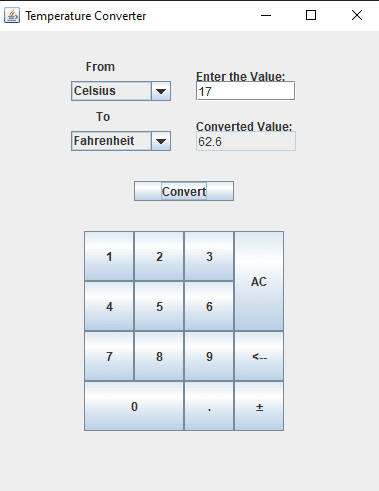The height and width of the screenshot is (491, 379).
Task: Tap keypad digit 9
Action: pos(209,356)
